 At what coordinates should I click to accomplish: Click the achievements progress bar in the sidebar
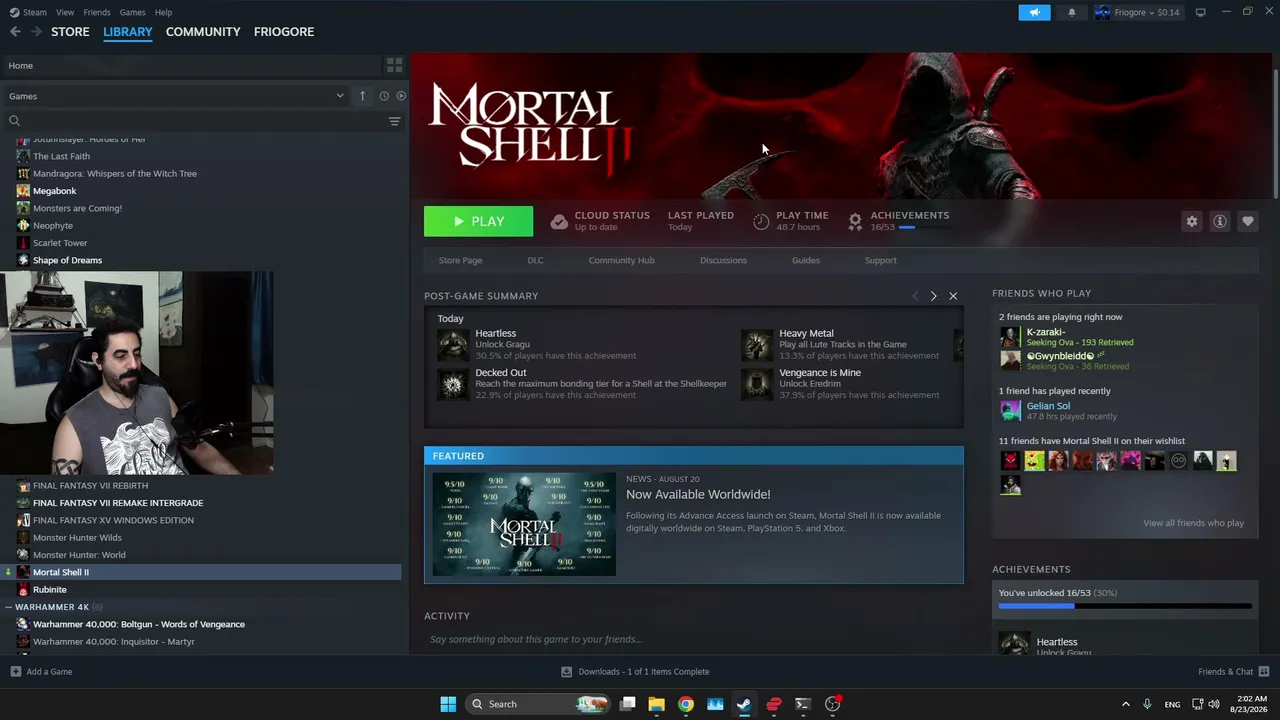point(1125,606)
